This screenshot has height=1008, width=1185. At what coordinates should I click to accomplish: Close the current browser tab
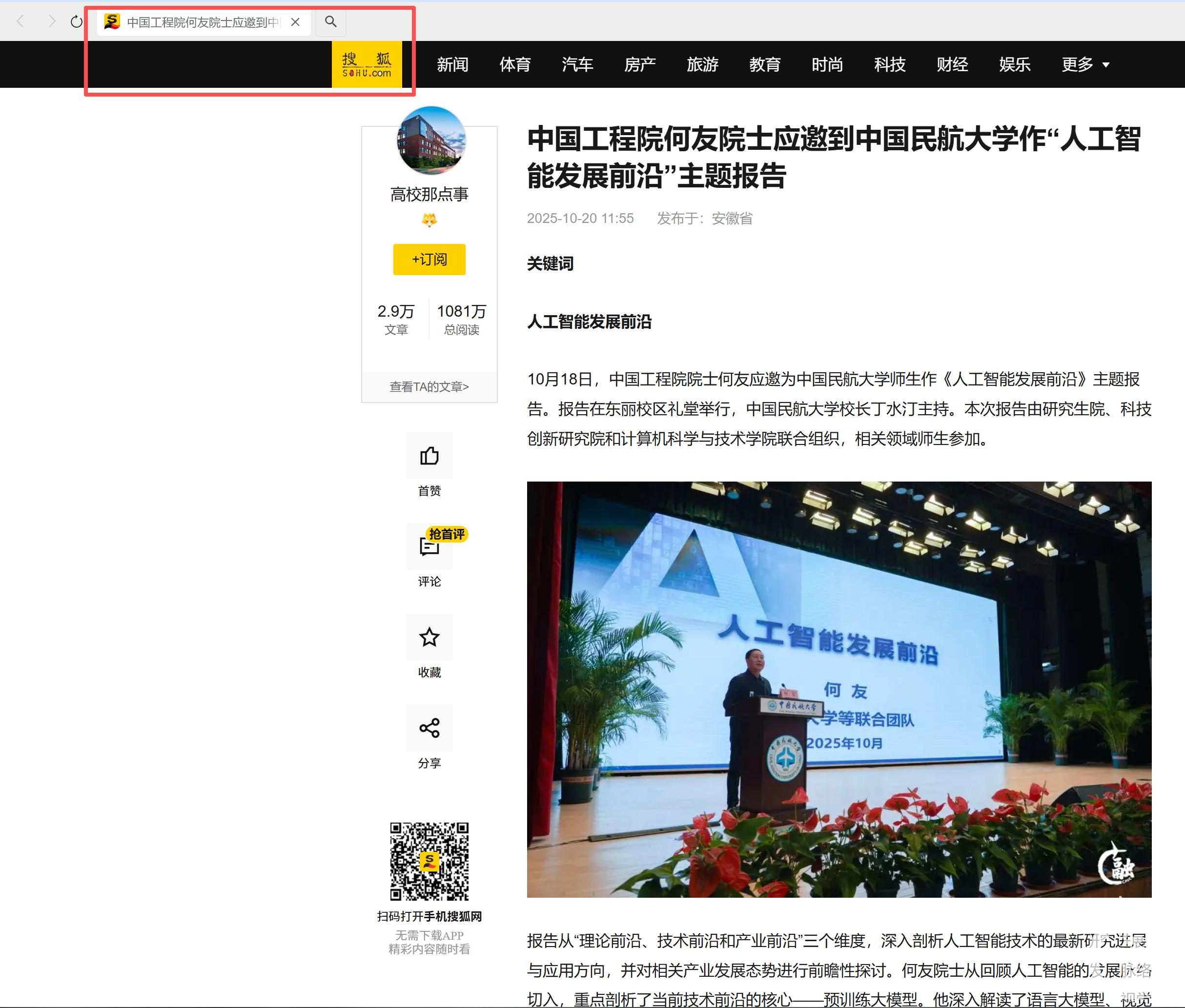click(295, 22)
